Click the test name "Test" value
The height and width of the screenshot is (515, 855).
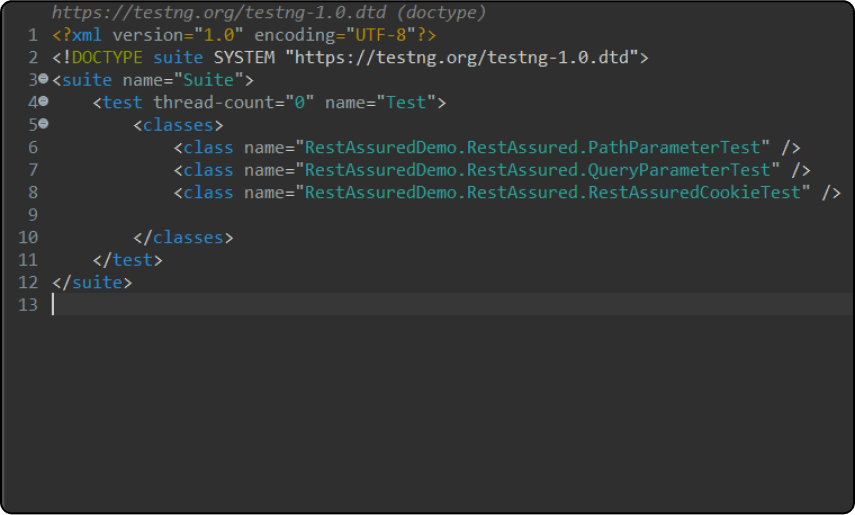[406, 102]
